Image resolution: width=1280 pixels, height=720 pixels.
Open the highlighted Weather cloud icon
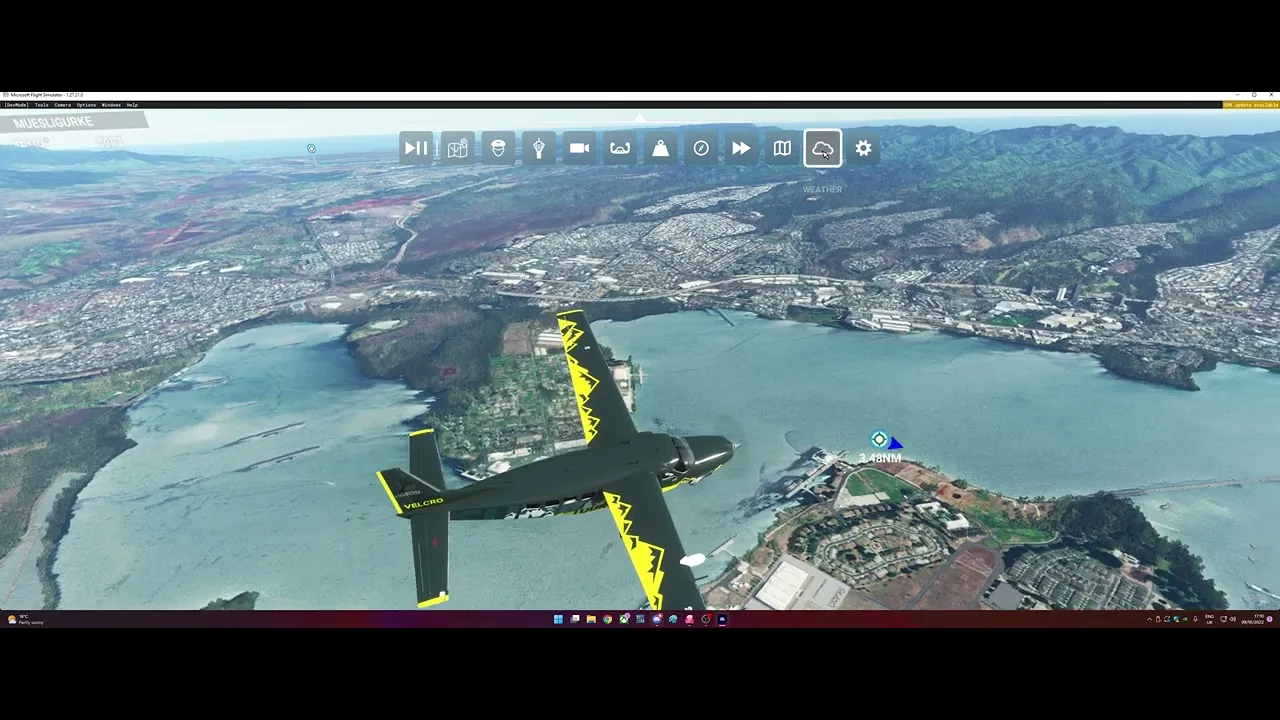[x=823, y=149]
